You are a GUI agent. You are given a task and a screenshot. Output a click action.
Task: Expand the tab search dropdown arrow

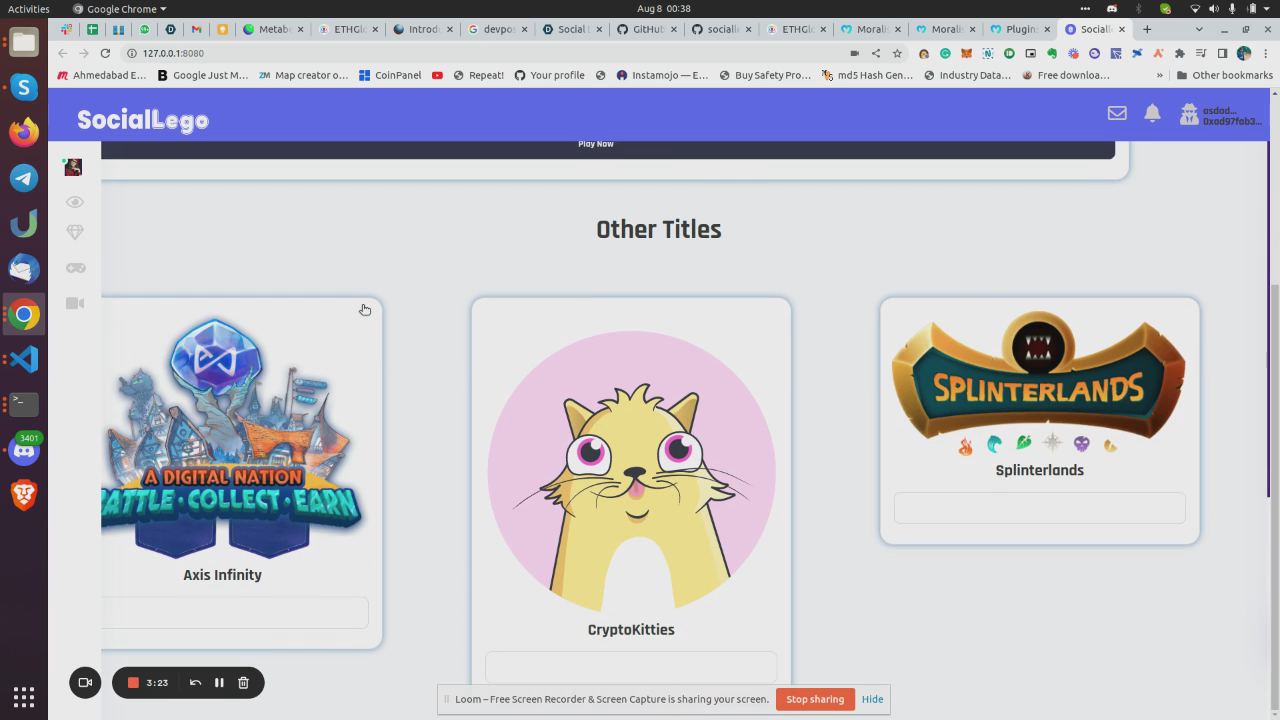[x=1199, y=29]
